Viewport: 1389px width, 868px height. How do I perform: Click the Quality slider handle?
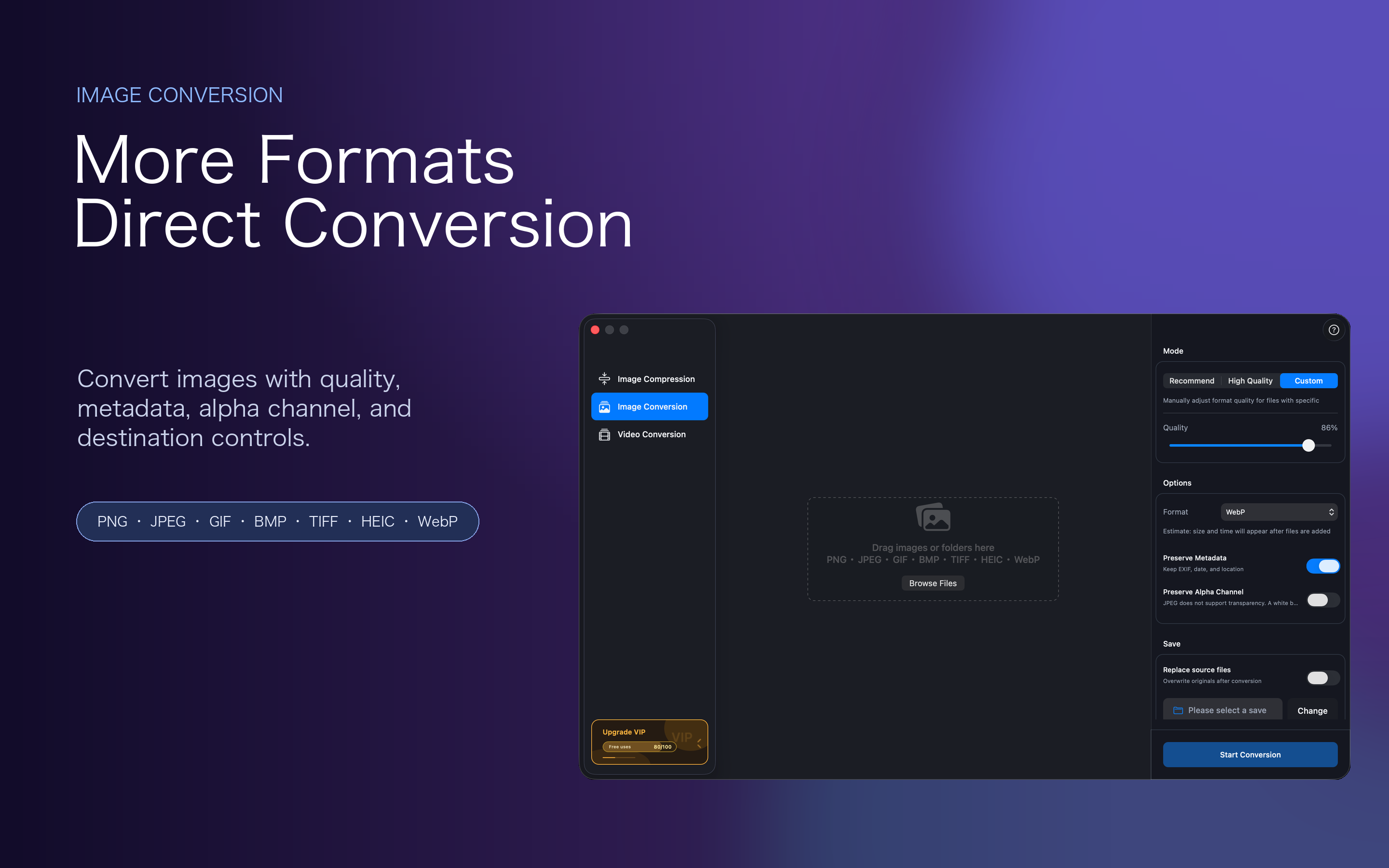tap(1308, 446)
